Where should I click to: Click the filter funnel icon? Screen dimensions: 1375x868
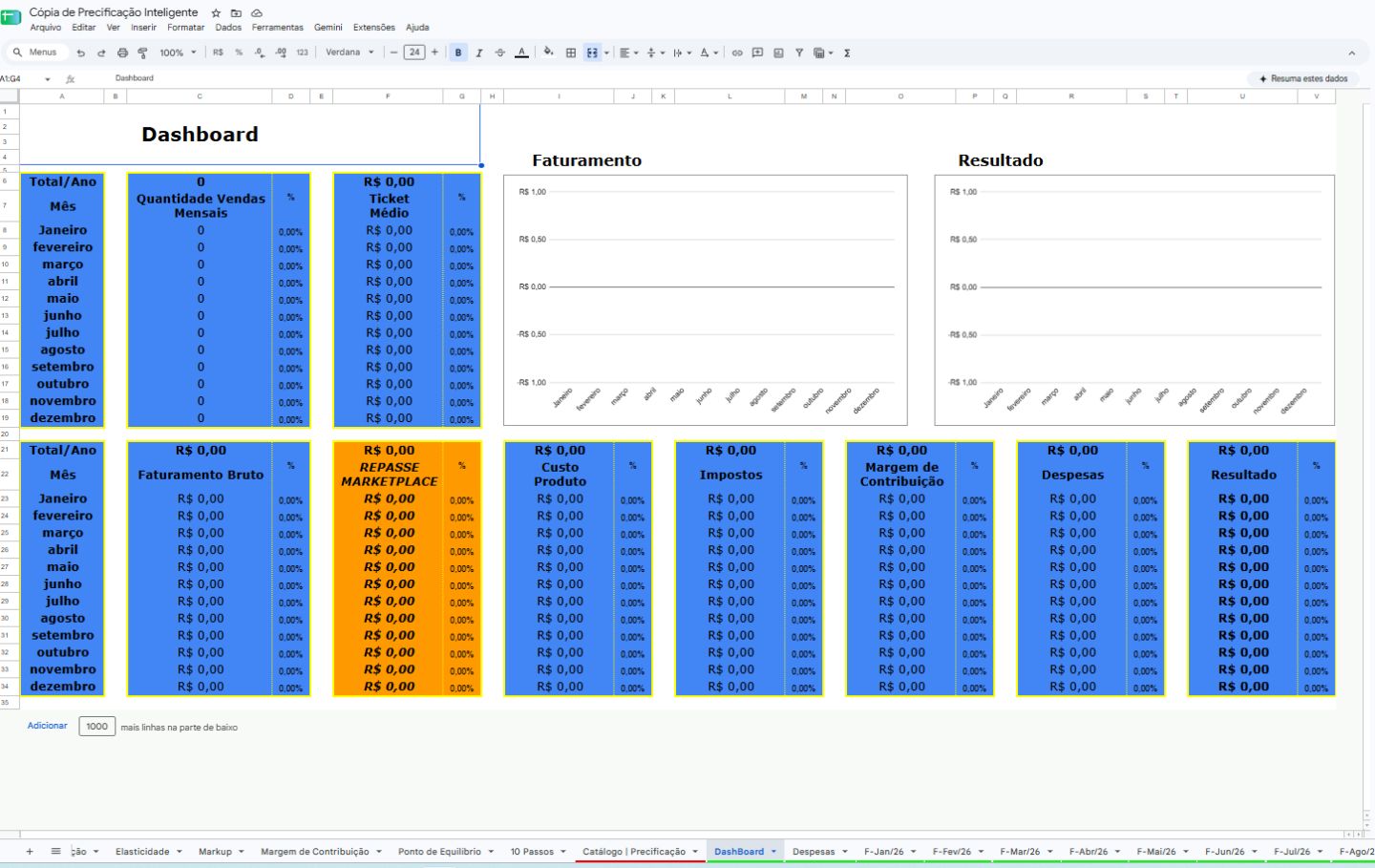(799, 53)
